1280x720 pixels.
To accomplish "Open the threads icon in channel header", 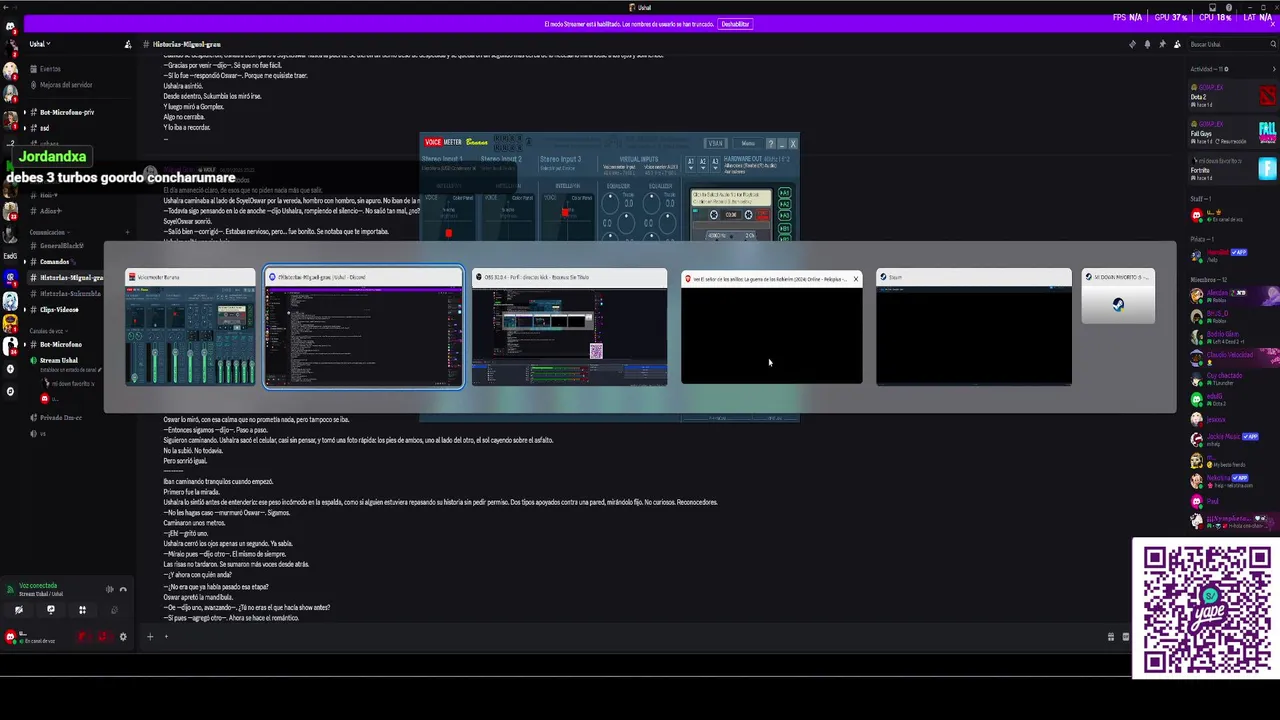I will pyautogui.click(x=1132, y=44).
